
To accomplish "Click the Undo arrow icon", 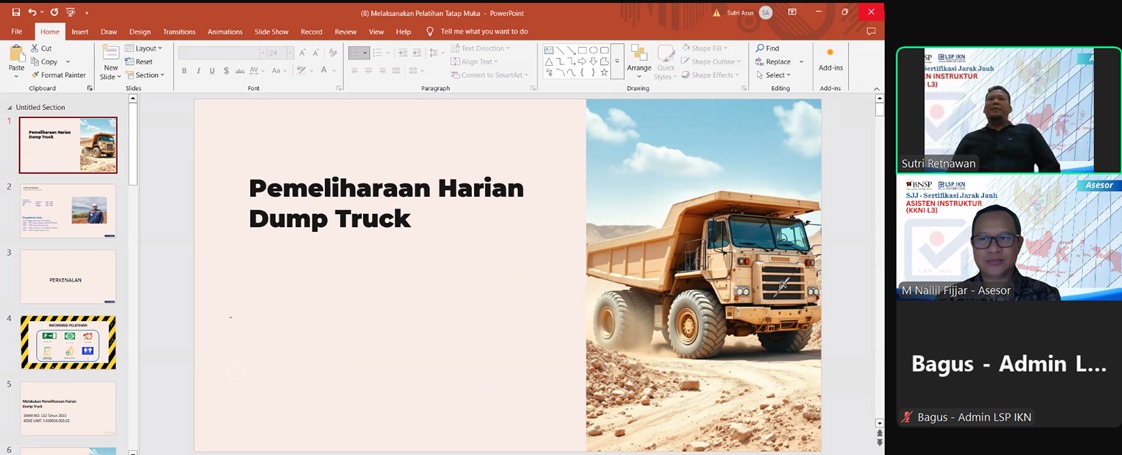I will click(x=32, y=12).
